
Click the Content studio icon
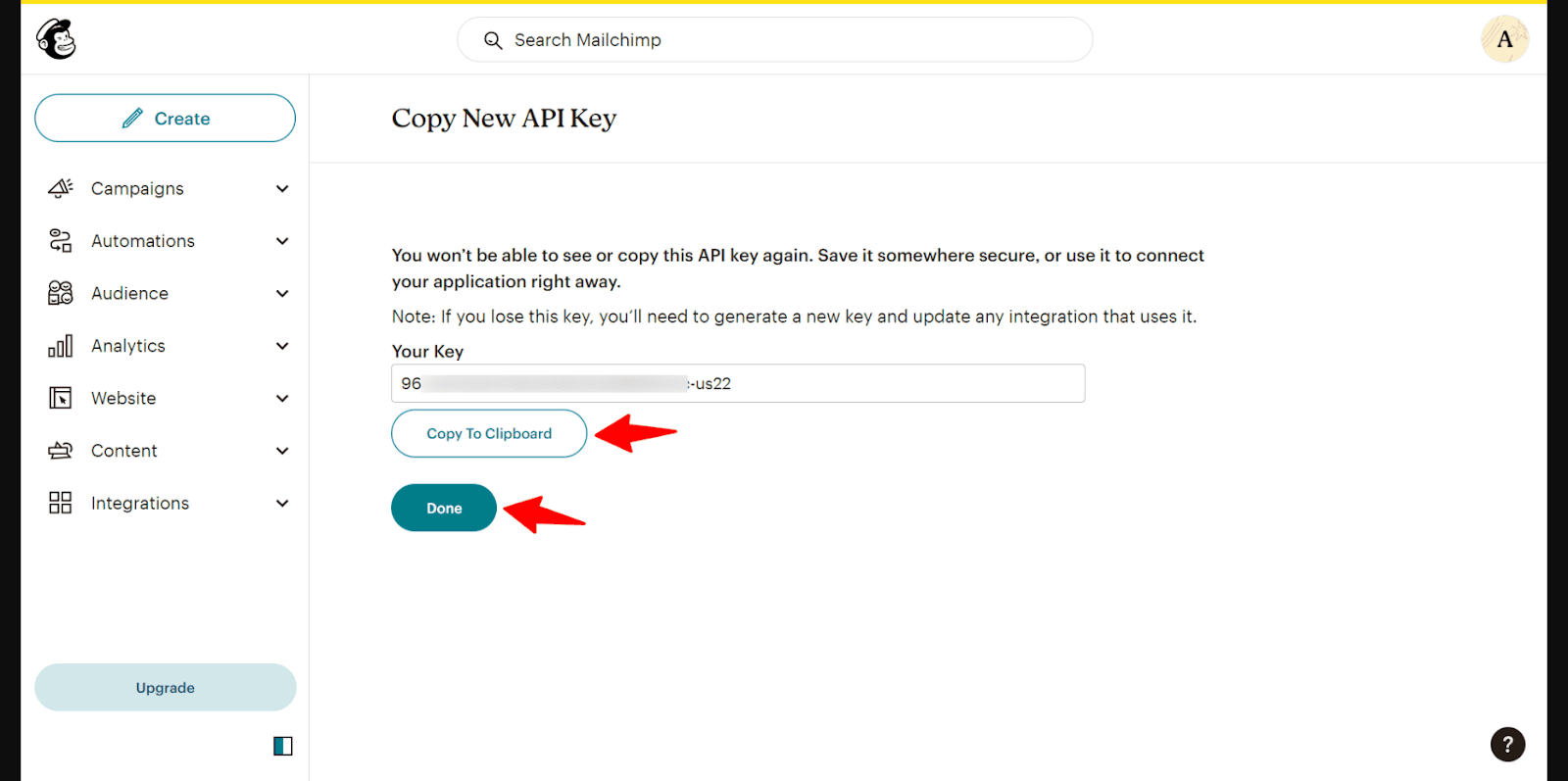61,451
